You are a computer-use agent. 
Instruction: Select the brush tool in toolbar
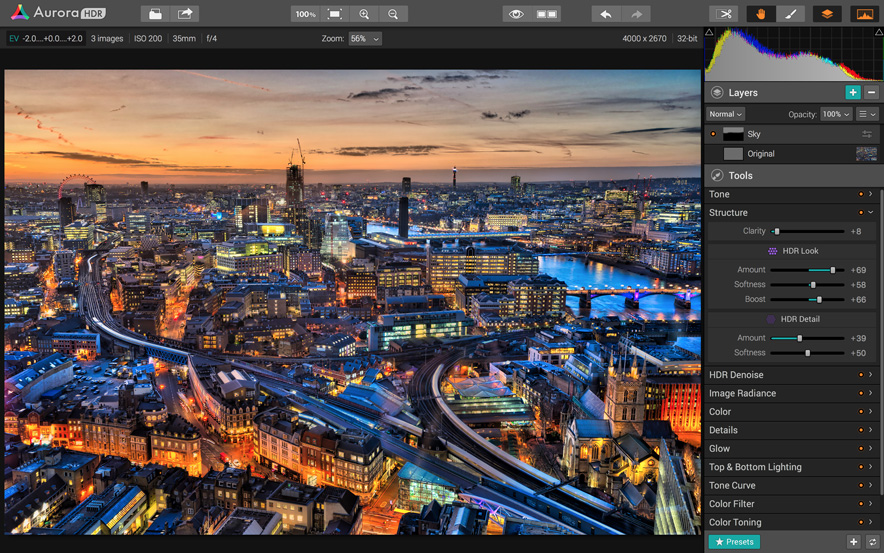coord(790,14)
